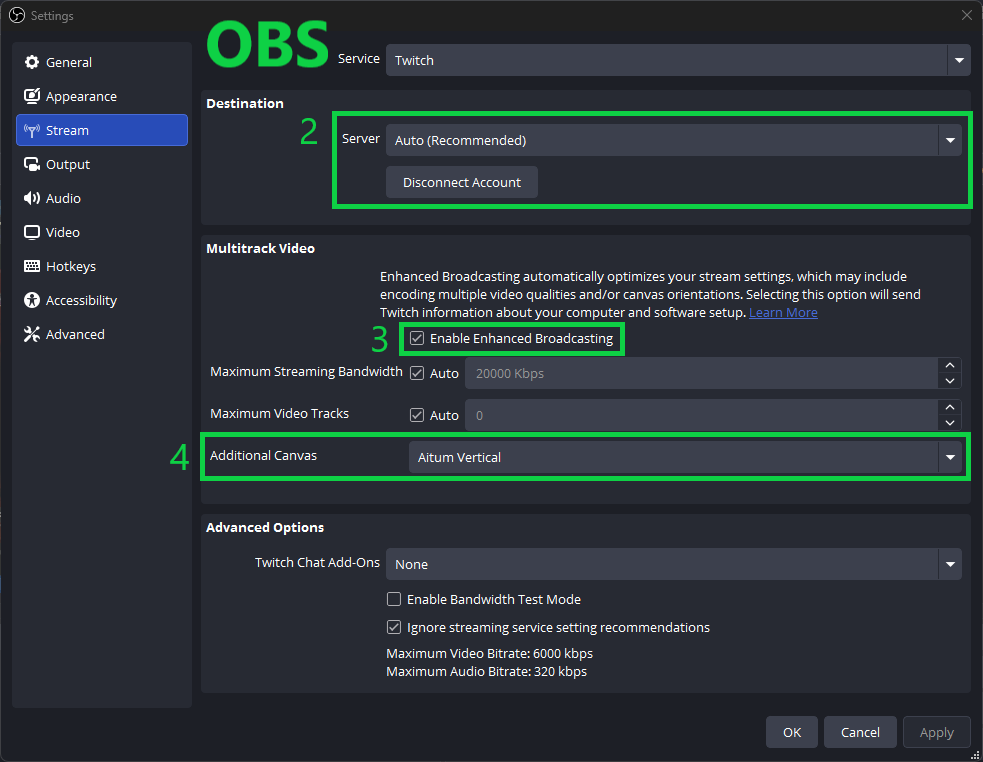Uncheck Ignore streaming service setting recommendations
This screenshot has height=762, width=983.
click(394, 627)
